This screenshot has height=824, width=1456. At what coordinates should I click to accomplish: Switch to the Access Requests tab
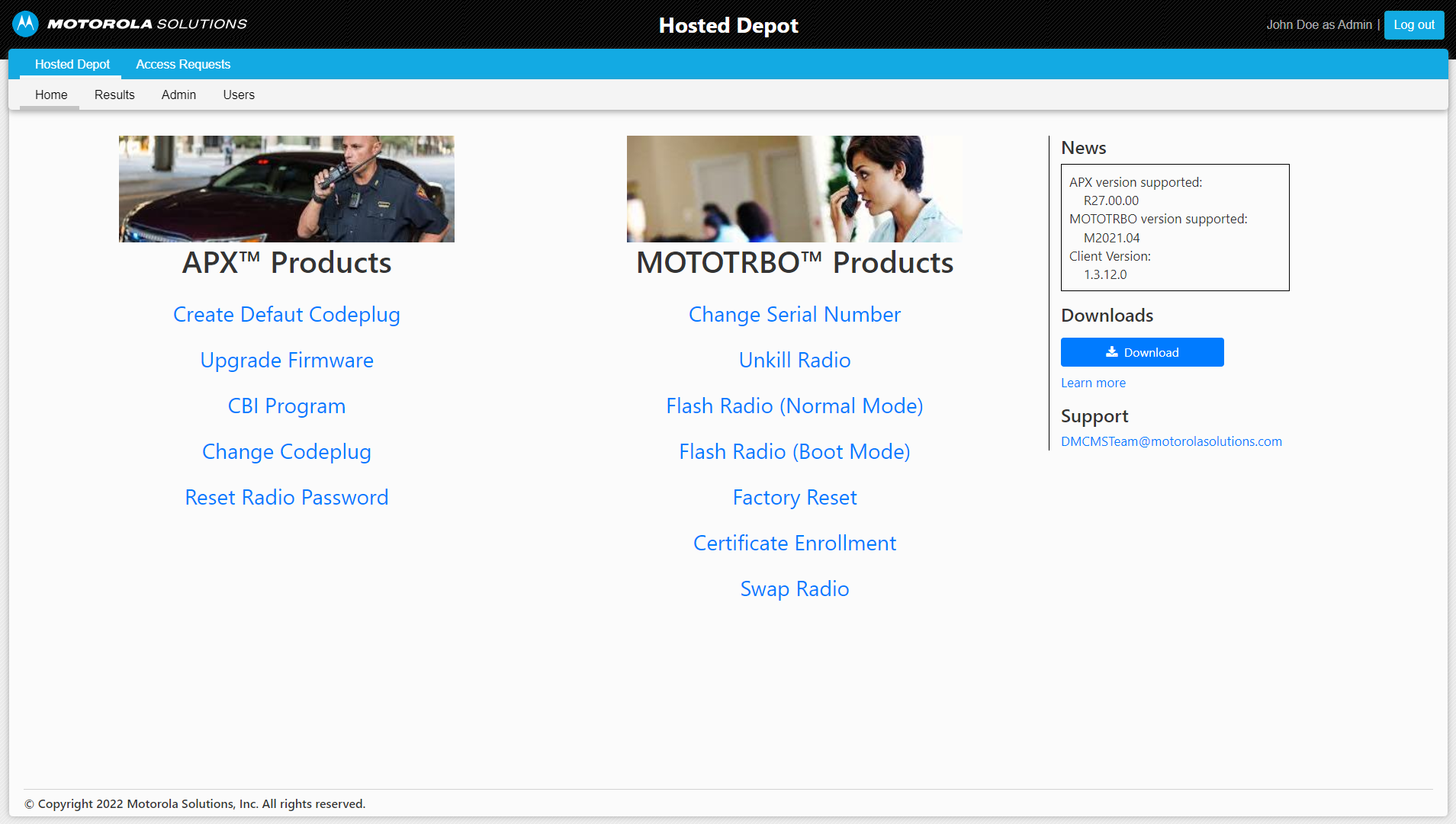point(183,64)
